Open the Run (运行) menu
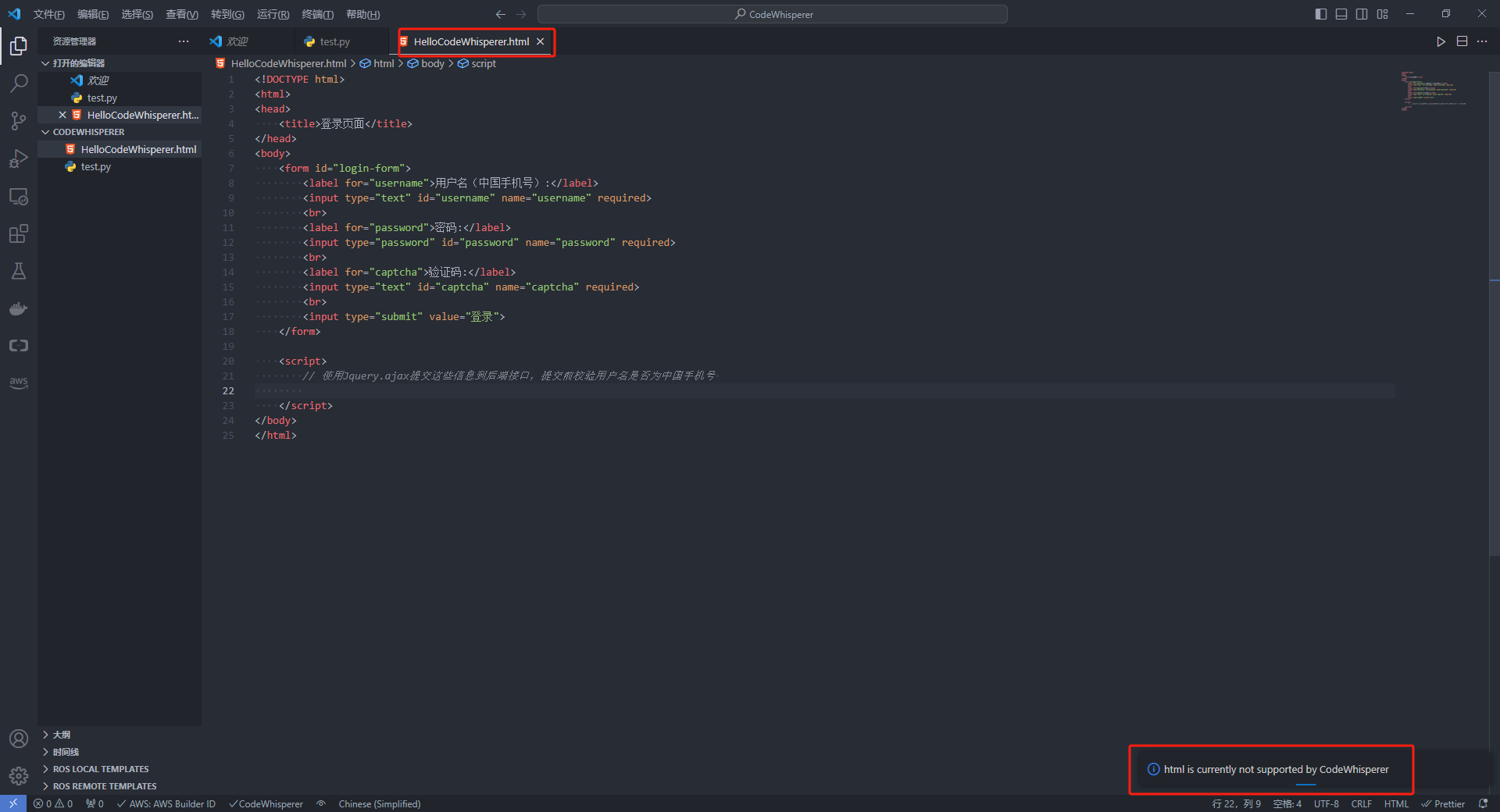The width and height of the screenshot is (1500, 812). click(x=273, y=14)
